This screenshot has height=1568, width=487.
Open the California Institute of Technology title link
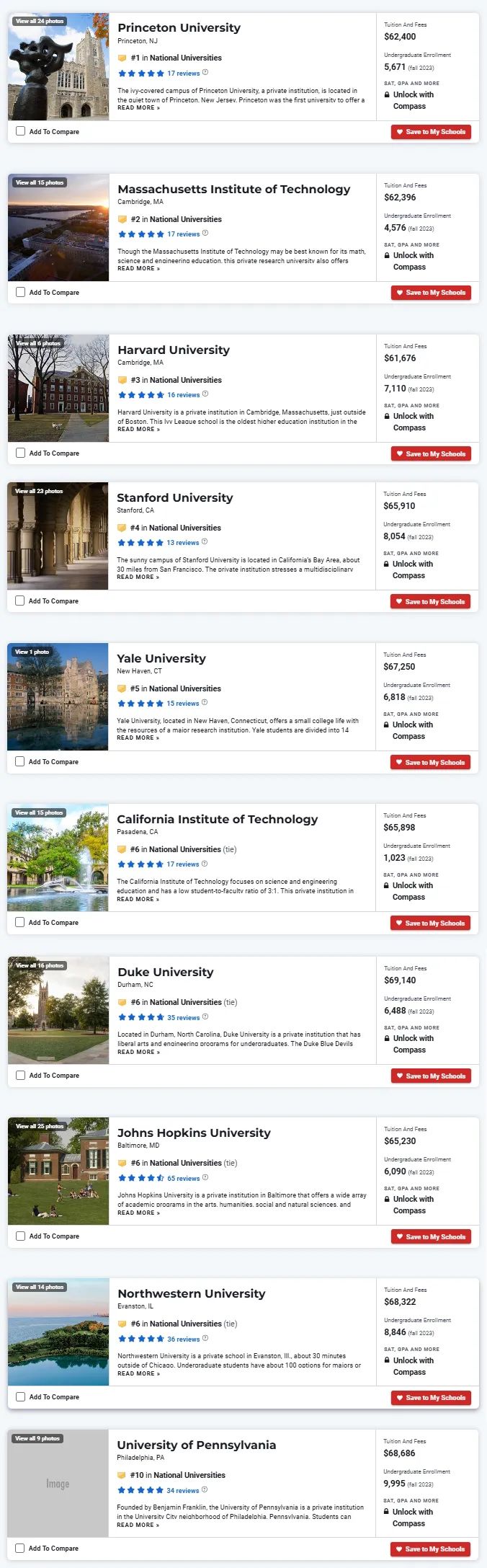pos(218,819)
